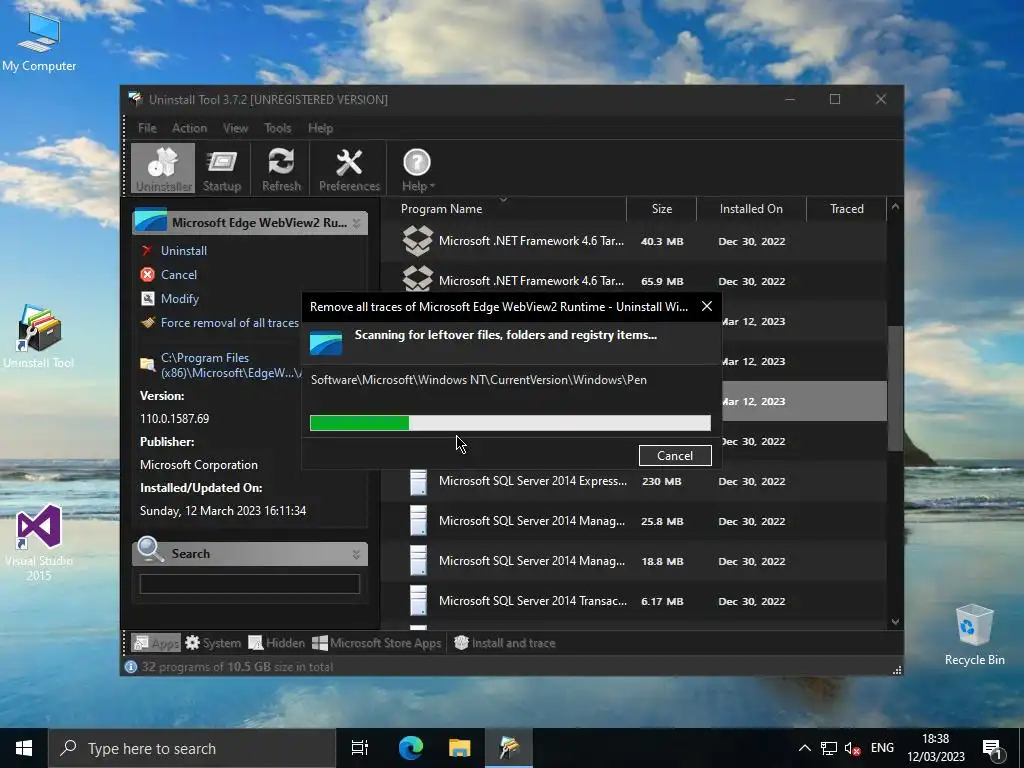This screenshot has height=768, width=1024.
Task: Click the SQL Server 2014 Express program icon
Action: [418, 482]
